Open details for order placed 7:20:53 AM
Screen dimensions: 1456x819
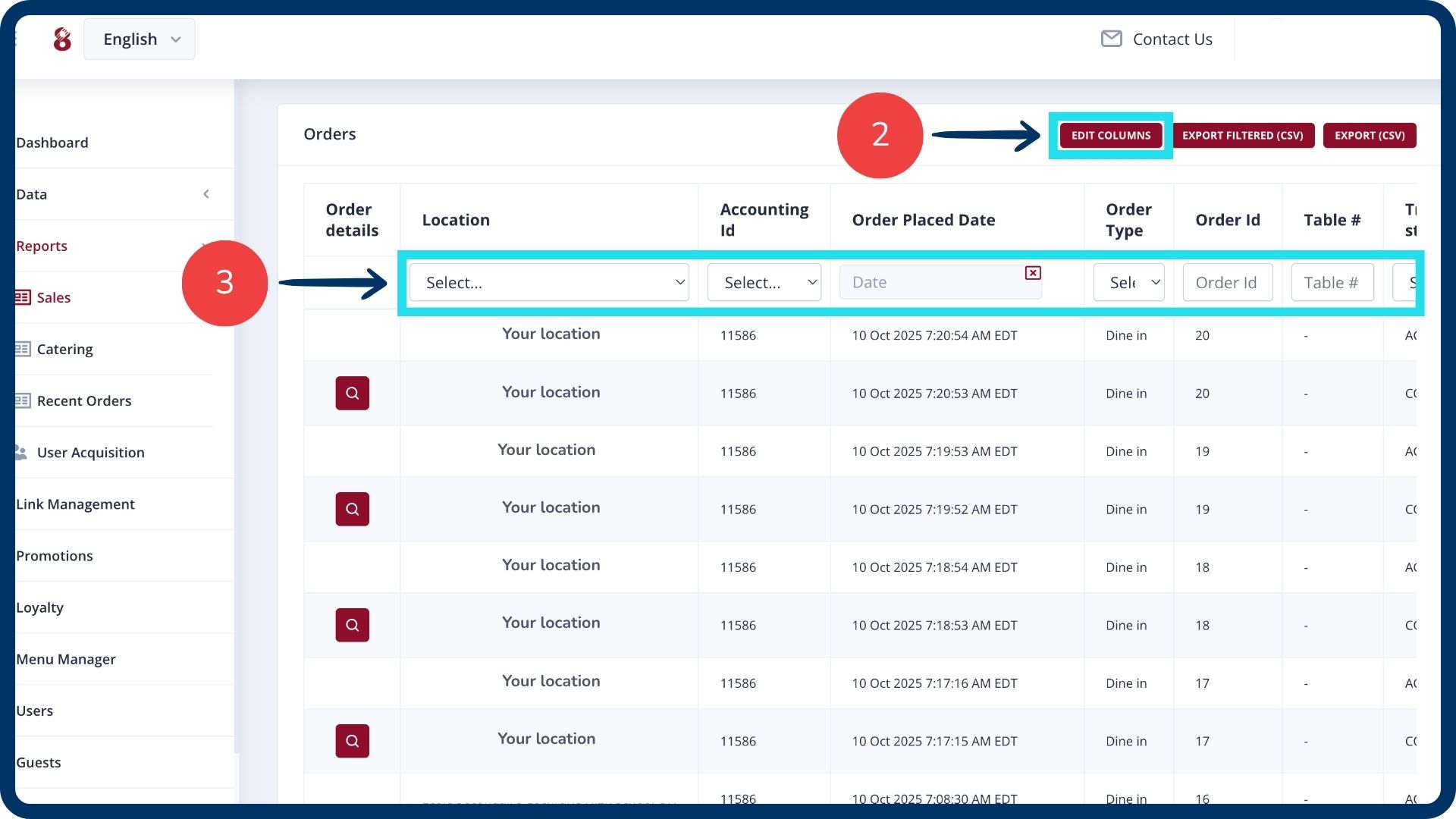352,393
